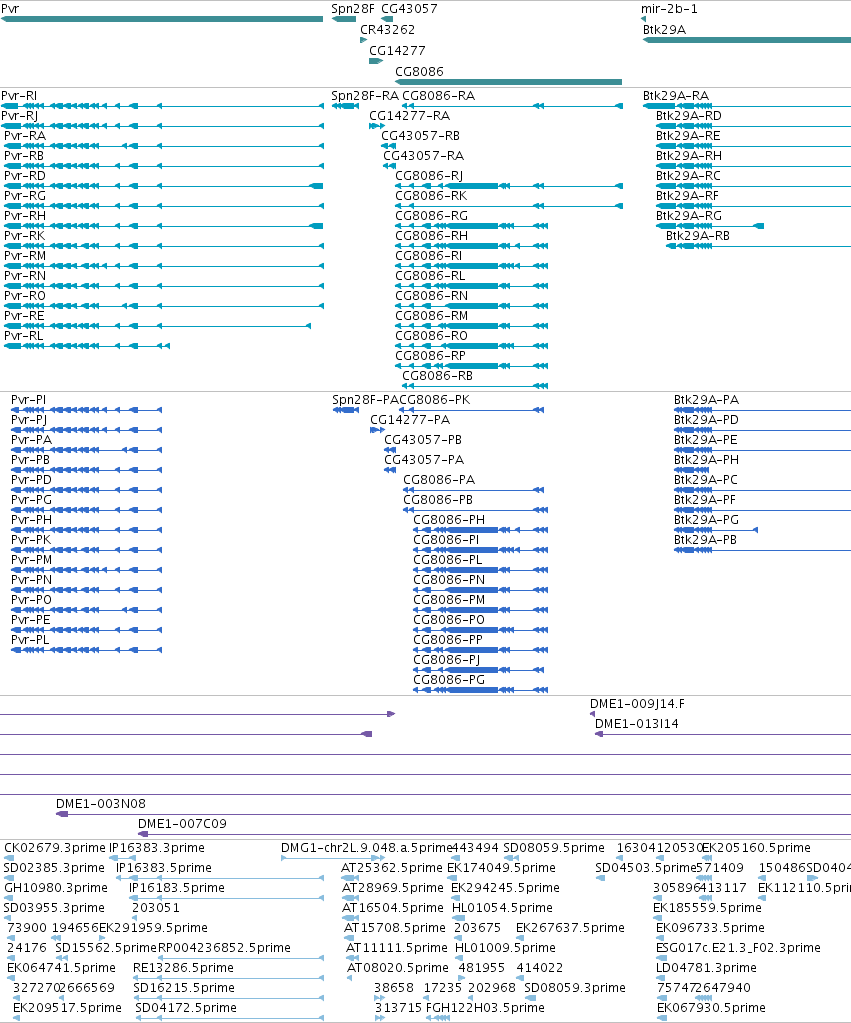This screenshot has width=851, height=1023.
Task: Select the DME1-009J14.F clone label
Action: [x=638, y=704]
